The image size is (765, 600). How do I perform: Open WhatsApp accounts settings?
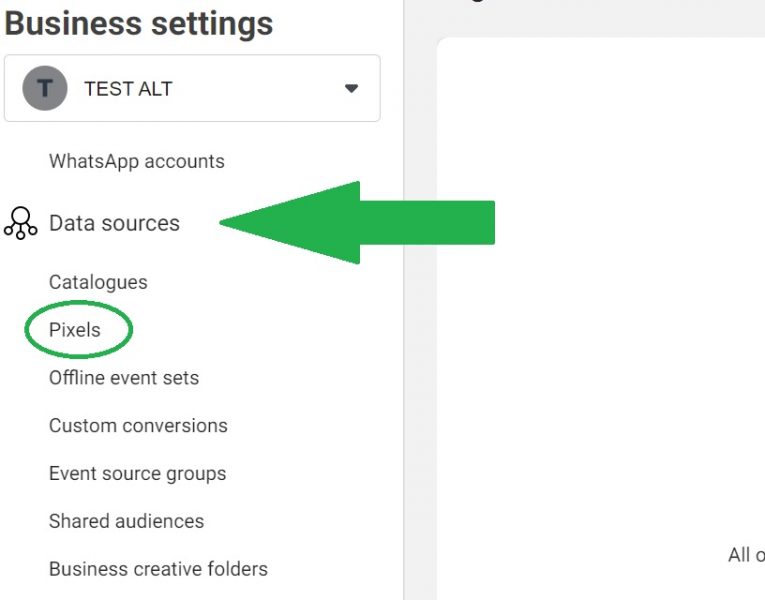[x=136, y=161]
